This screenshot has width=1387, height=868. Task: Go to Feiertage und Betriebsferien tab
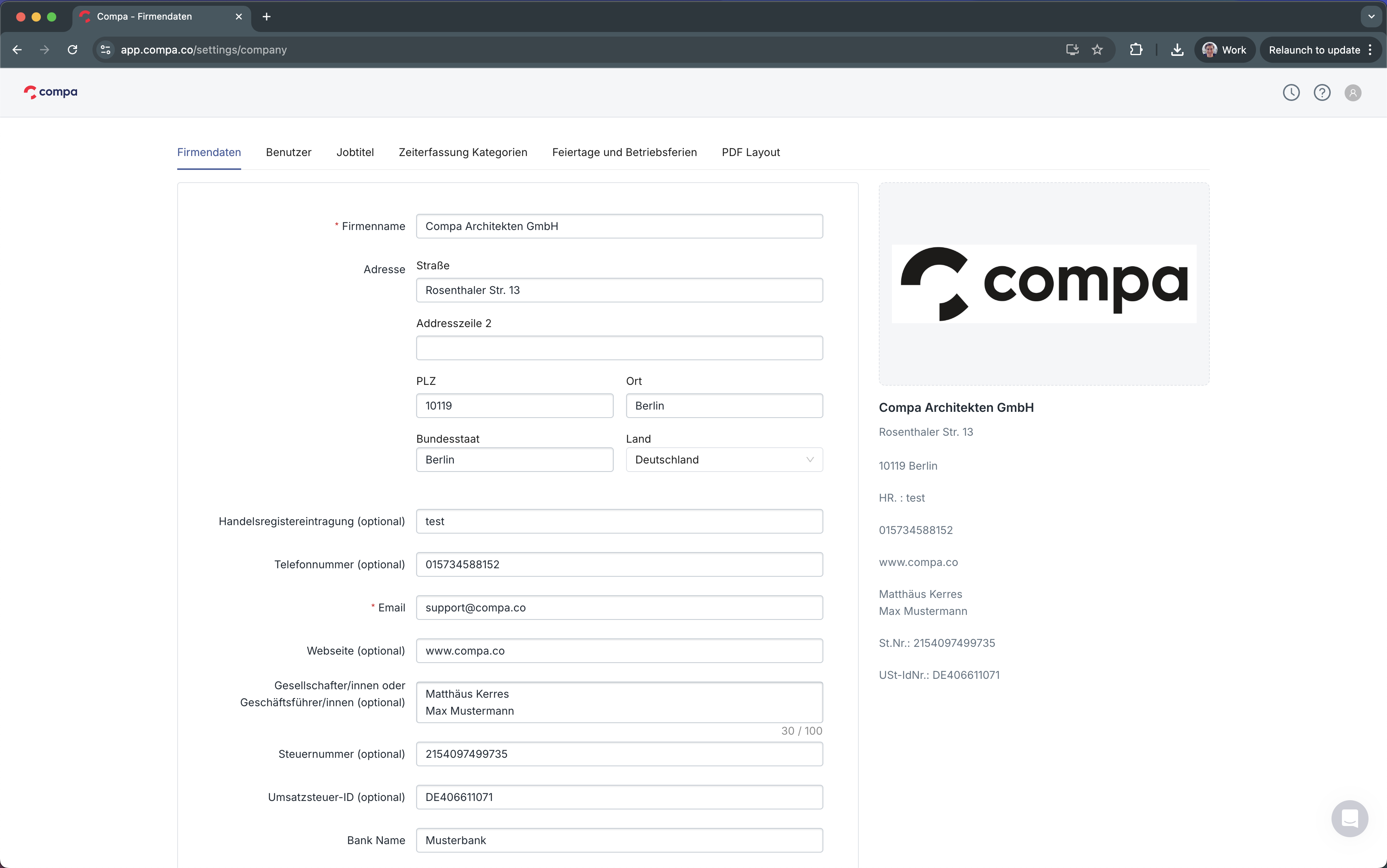(624, 152)
